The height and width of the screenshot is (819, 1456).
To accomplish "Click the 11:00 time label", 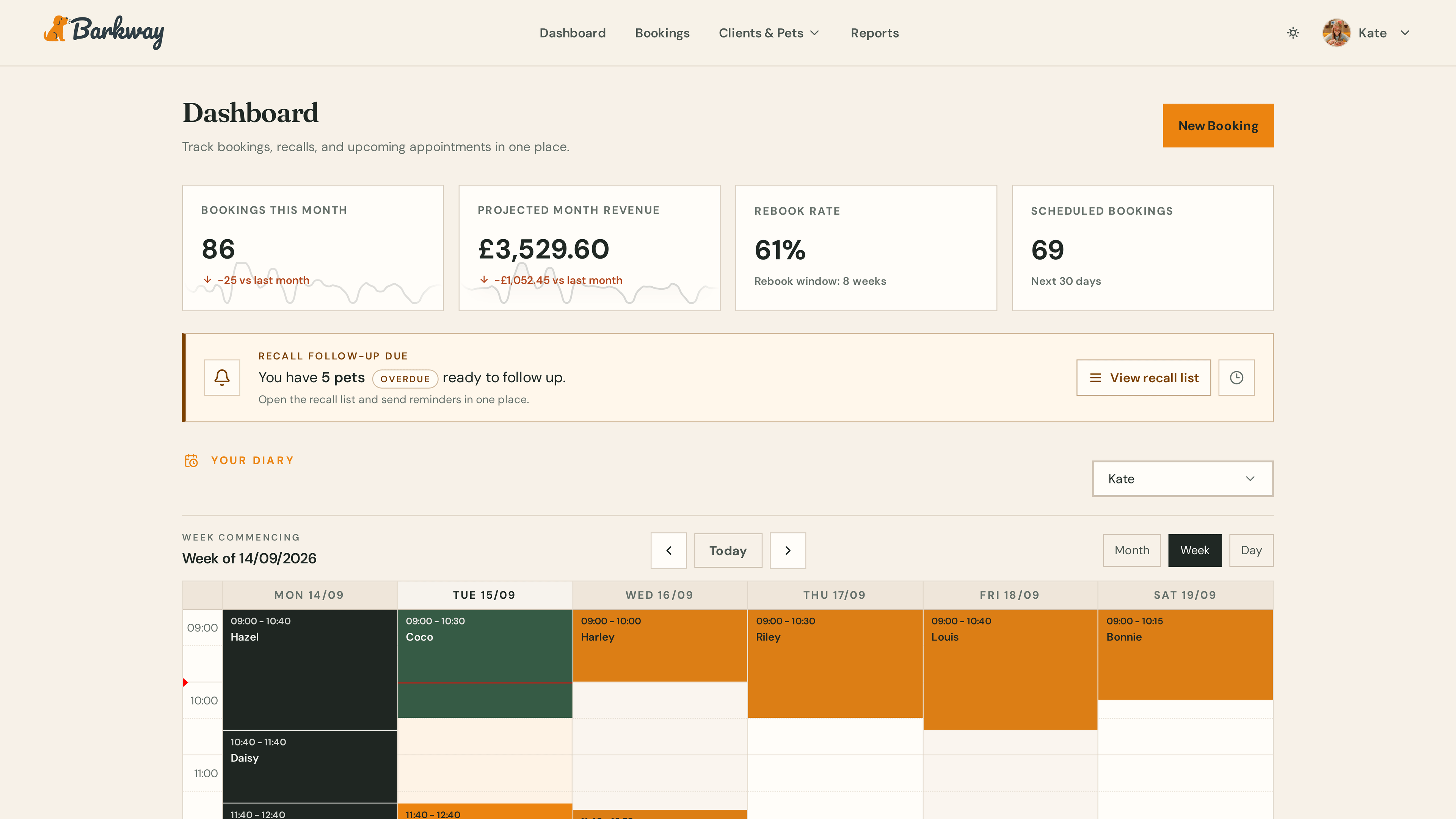I will [x=206, y=774].
